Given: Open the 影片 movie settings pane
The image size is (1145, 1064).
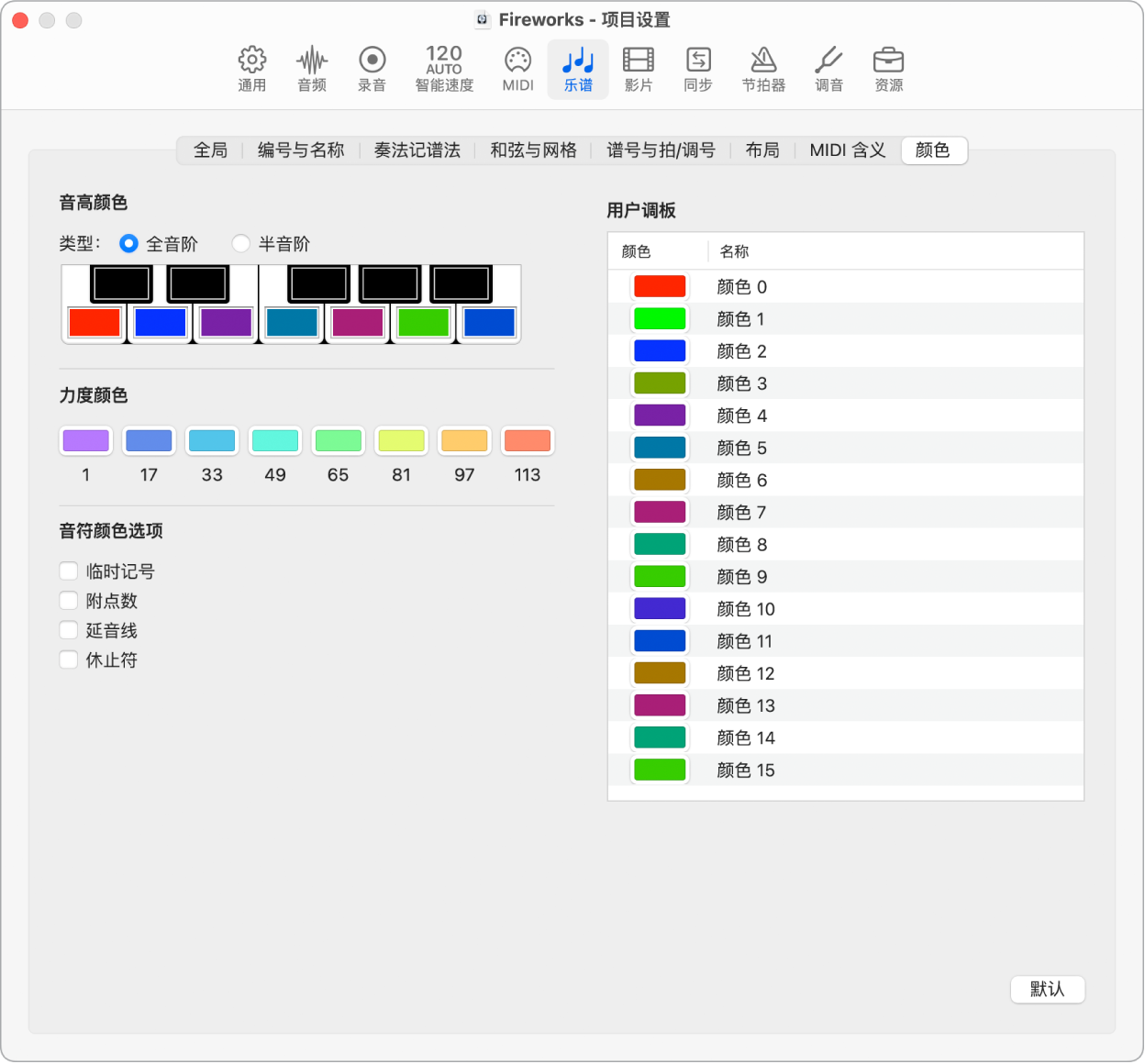Looking at the screenshot, I should (639, 70).
